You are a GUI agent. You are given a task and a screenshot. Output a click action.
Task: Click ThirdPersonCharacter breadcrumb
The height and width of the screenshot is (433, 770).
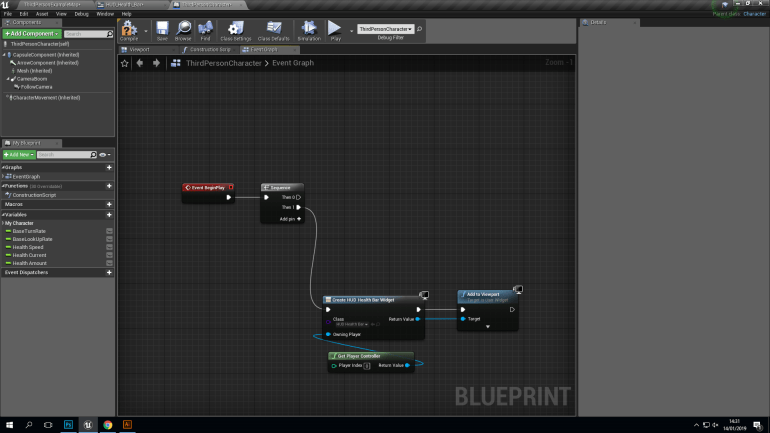[x=223, y=63]
